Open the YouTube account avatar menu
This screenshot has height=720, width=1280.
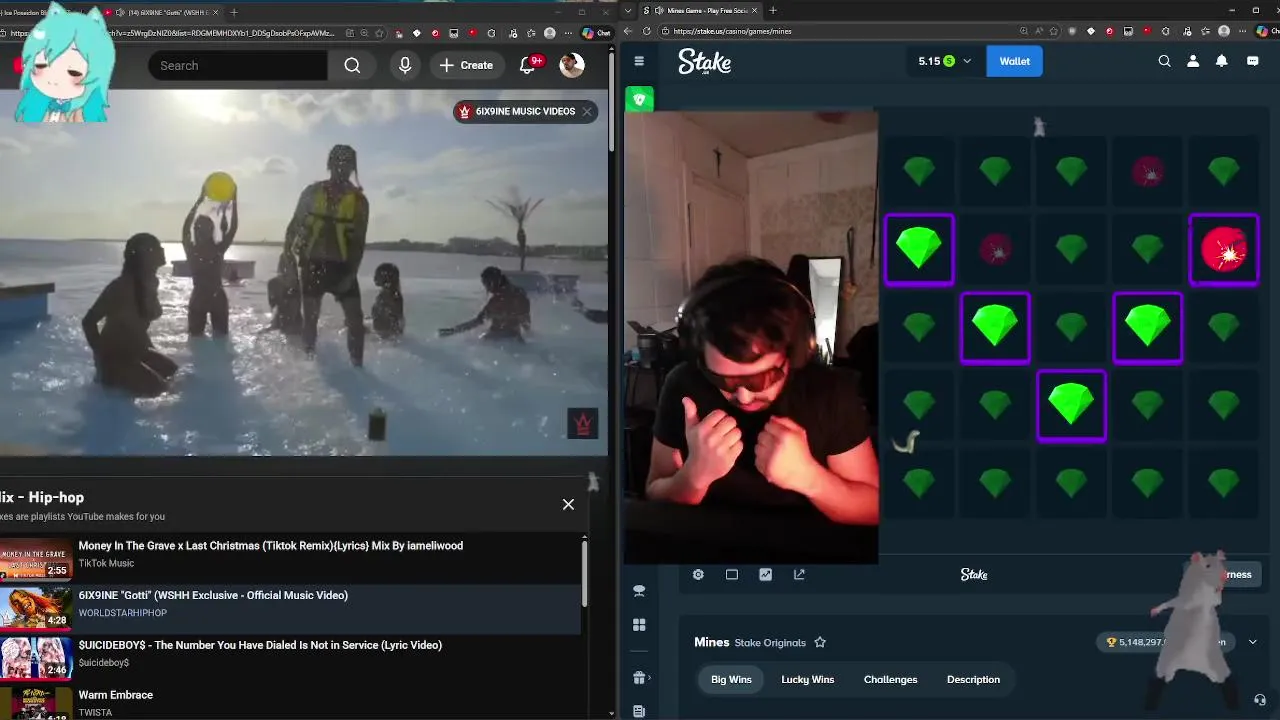click(572, 65)
